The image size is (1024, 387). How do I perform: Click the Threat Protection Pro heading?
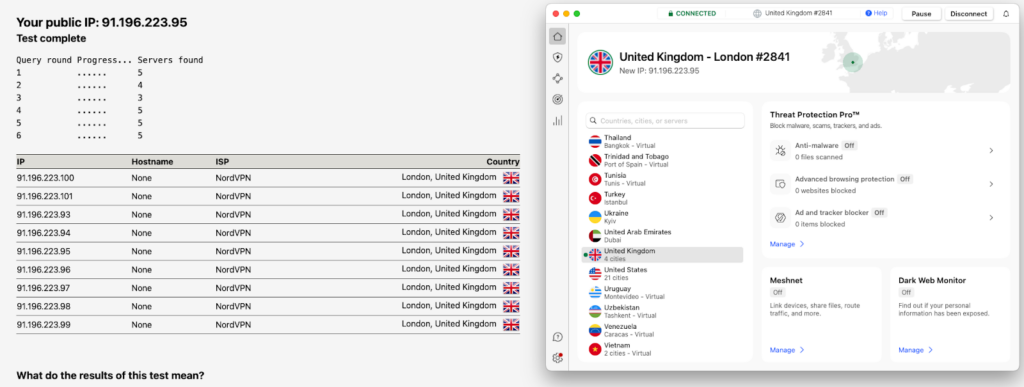[814, 114]
